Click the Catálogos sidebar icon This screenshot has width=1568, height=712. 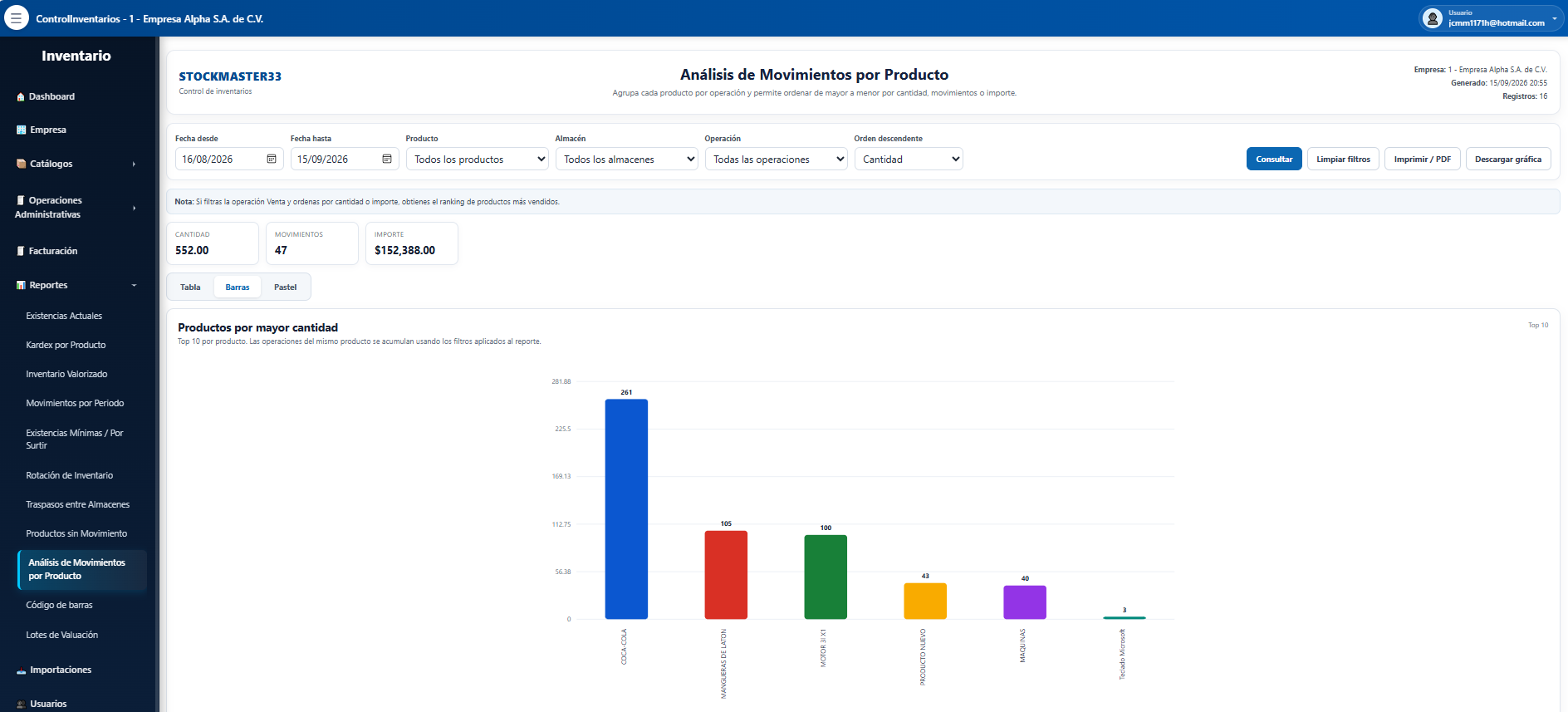(21, 164)
